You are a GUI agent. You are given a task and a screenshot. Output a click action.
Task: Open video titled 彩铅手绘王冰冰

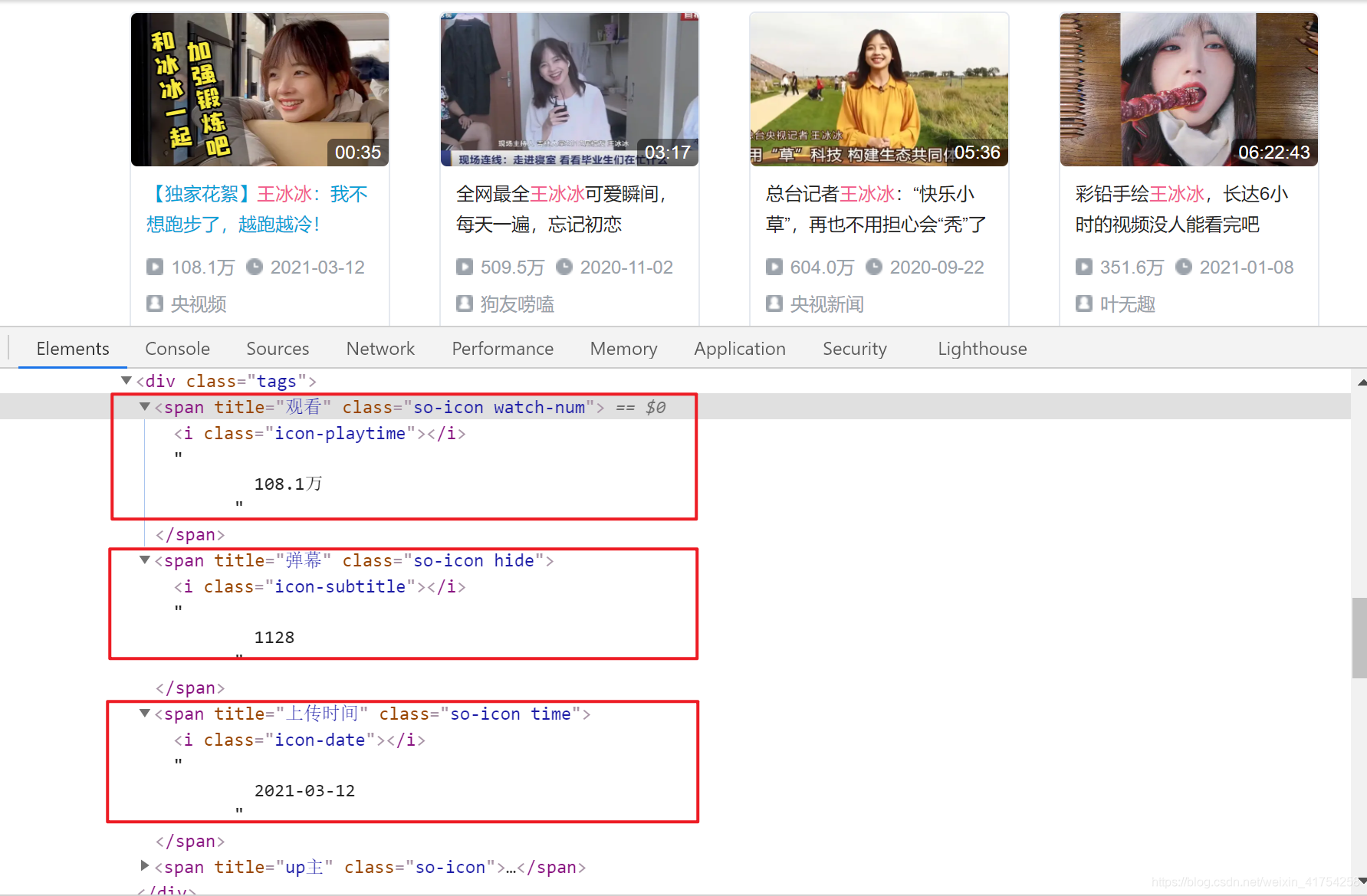(x=1182, y=208)
